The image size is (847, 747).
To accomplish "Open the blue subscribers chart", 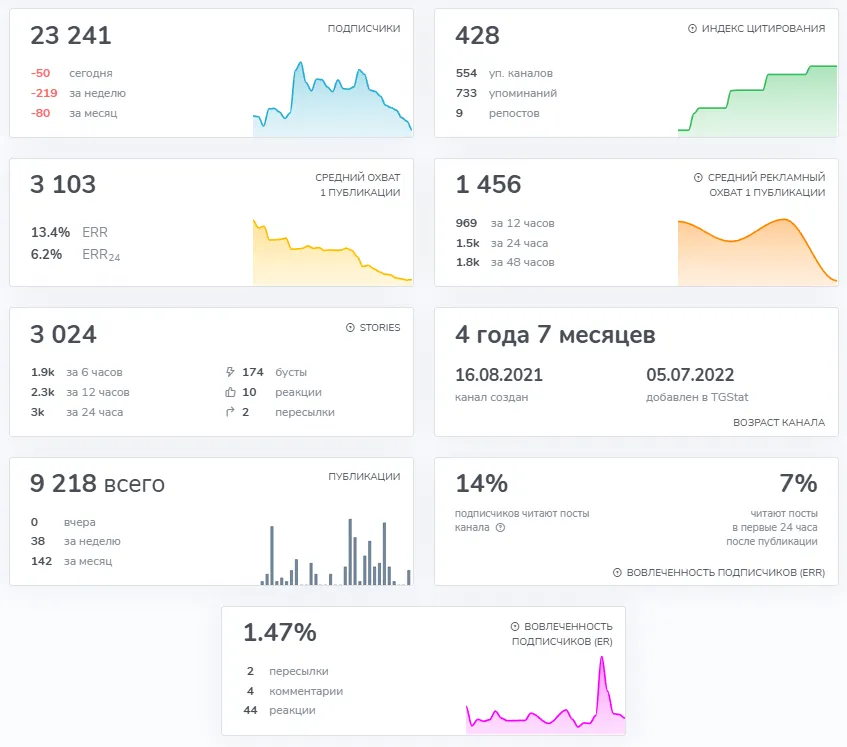I will coord(332,99).
